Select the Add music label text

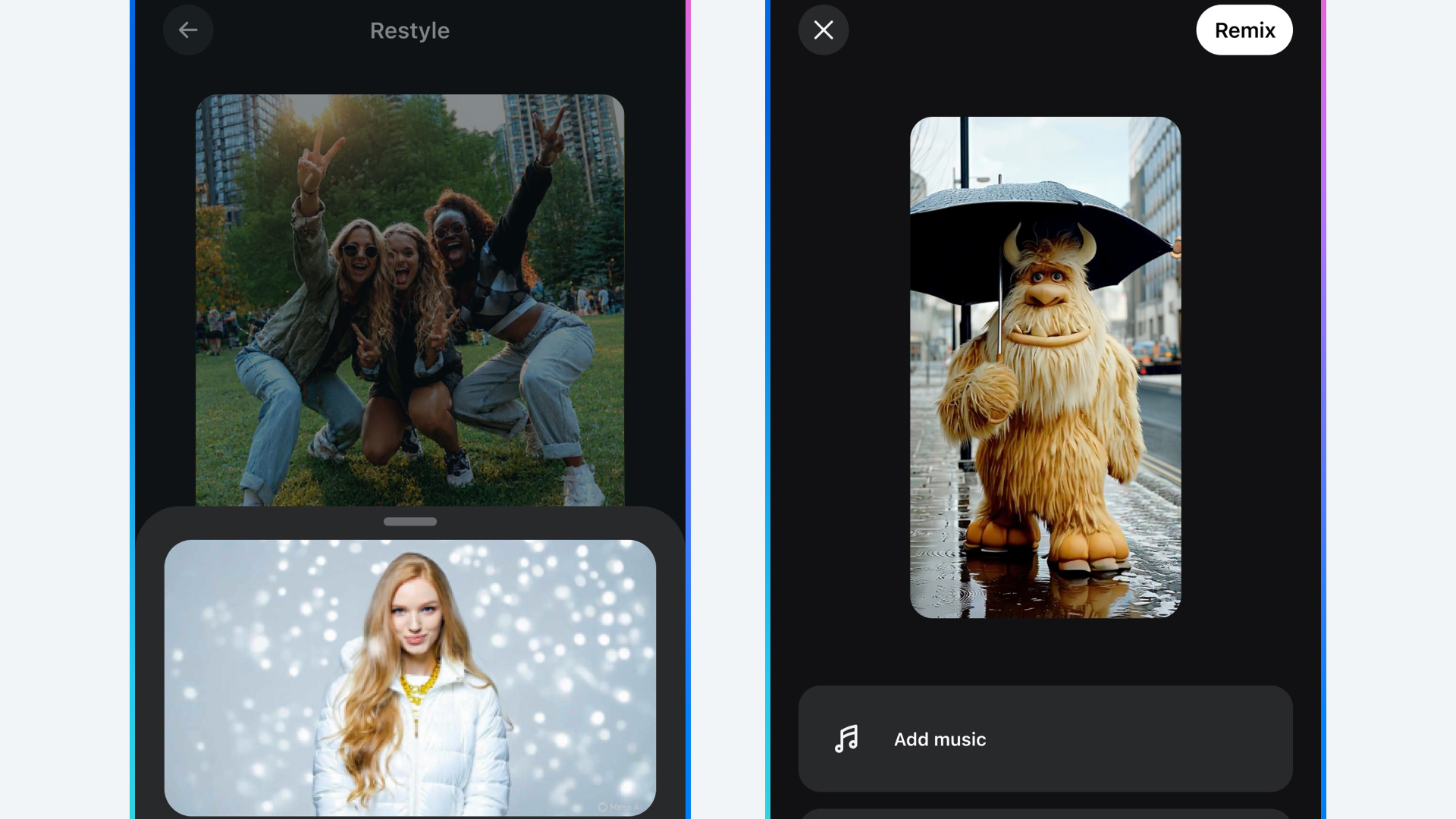coord(940,739)
